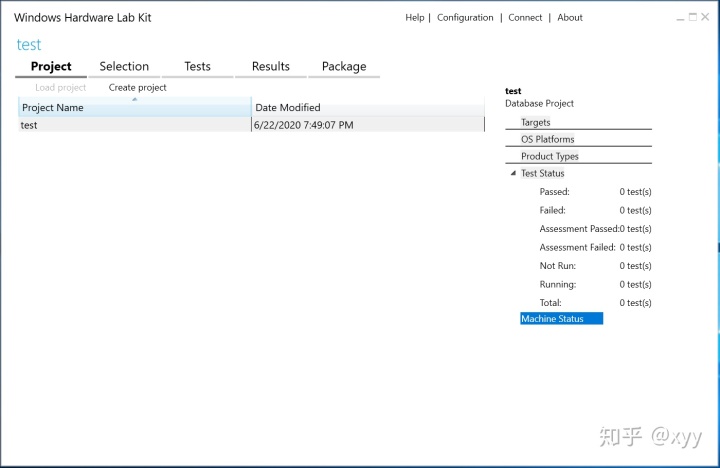The height and width of the screenshot is (468, 720).
Task: Open the About link
Action: click(570, 17)
